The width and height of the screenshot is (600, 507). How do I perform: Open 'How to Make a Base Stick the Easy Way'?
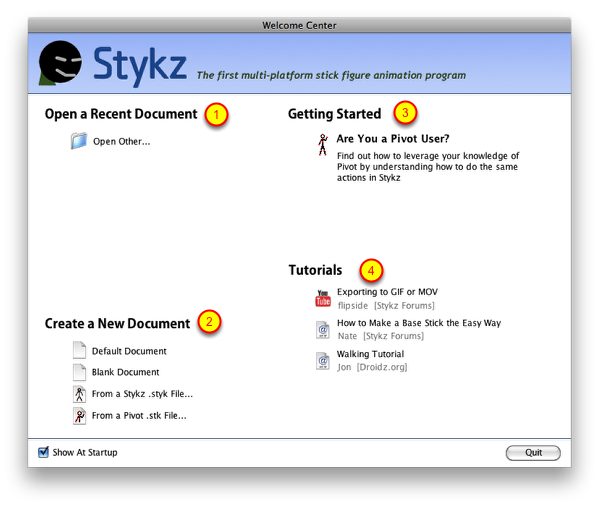tap(419, 323)
